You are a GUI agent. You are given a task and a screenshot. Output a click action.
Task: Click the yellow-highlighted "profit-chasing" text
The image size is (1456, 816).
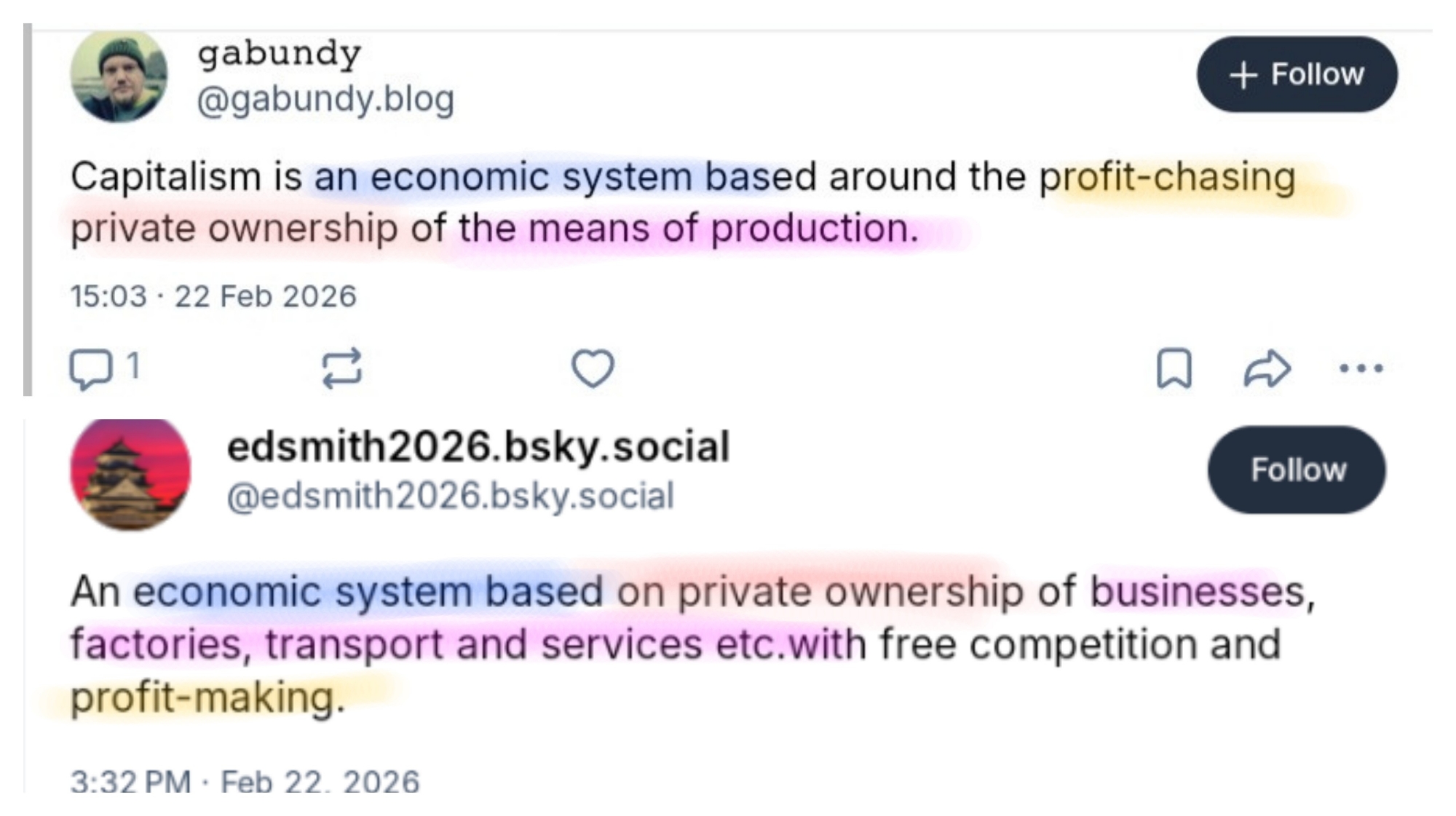click(1167, 177)
